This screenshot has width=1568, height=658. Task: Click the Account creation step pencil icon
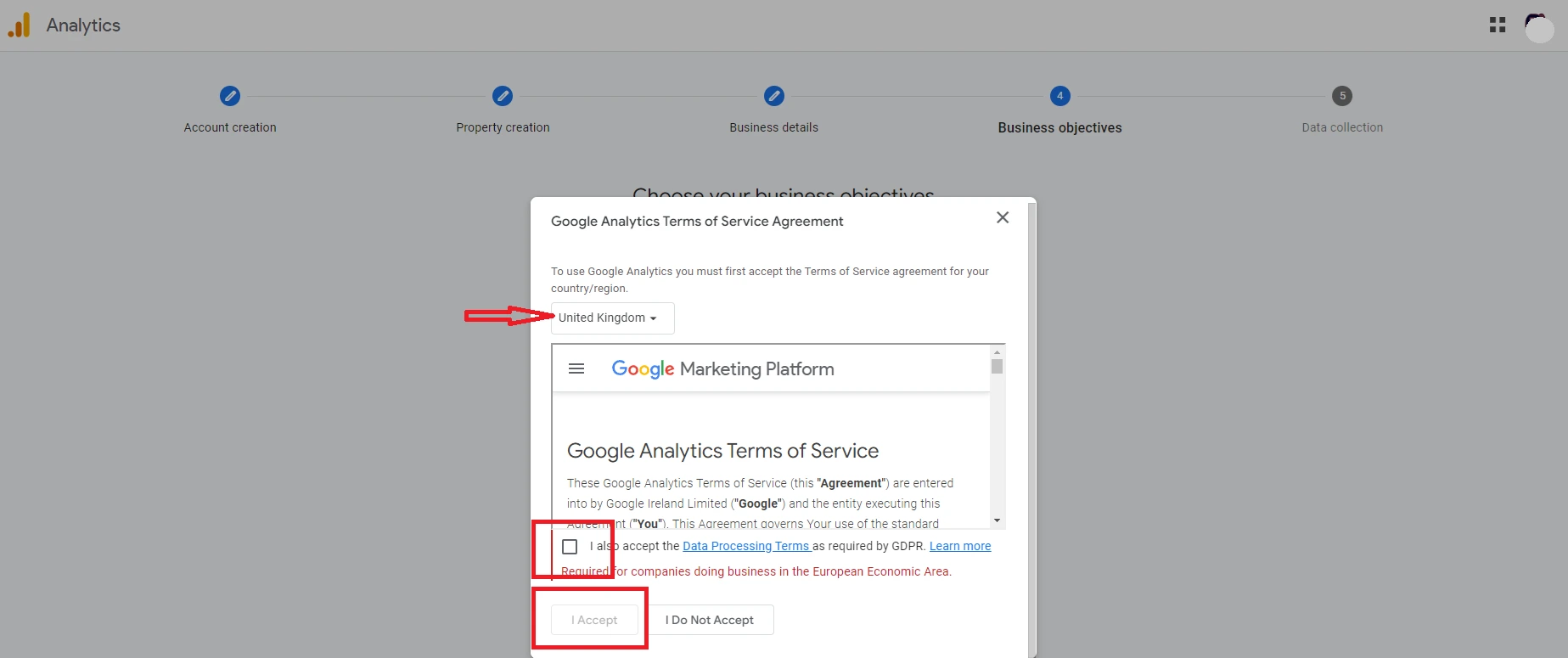click(230, 96)
